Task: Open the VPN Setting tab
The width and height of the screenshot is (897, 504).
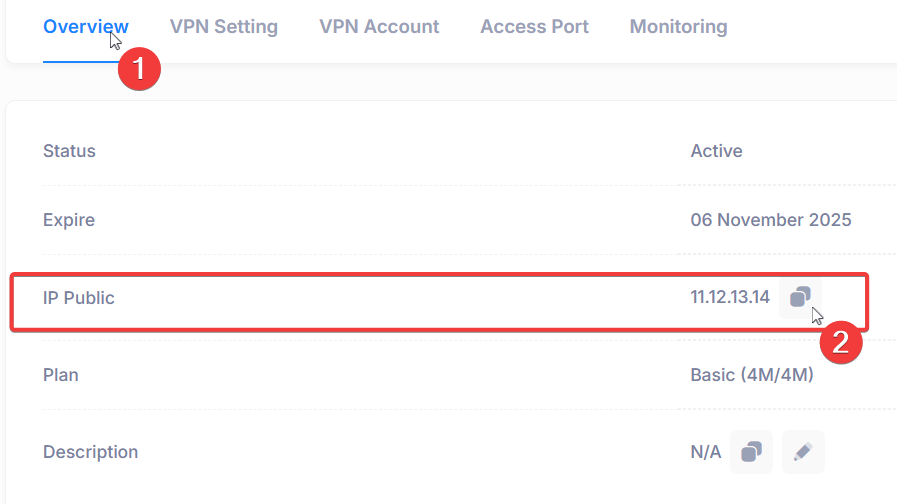Action: tap(224, 26)
